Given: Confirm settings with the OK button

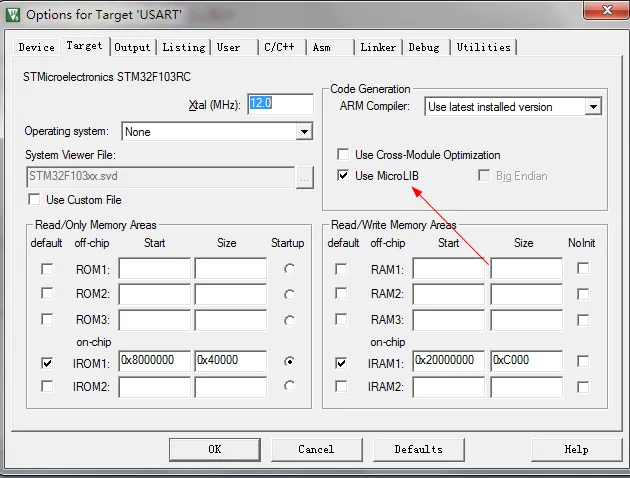Looking at the screenshot, I should click(x=215, y=449).
